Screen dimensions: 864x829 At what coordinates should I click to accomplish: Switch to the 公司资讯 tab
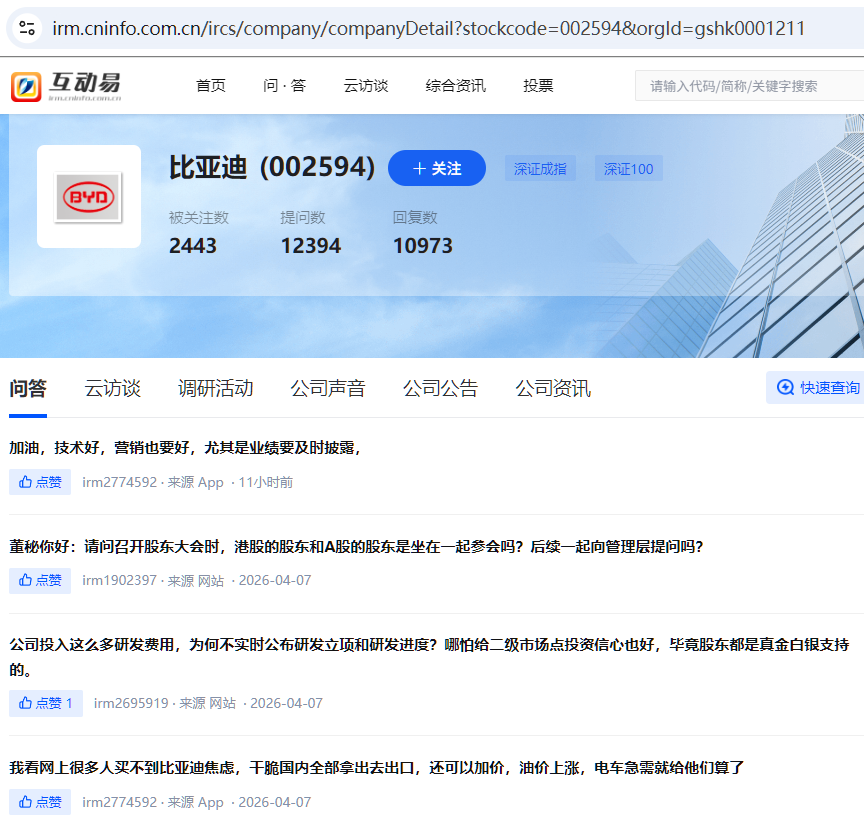click(553, 389)
